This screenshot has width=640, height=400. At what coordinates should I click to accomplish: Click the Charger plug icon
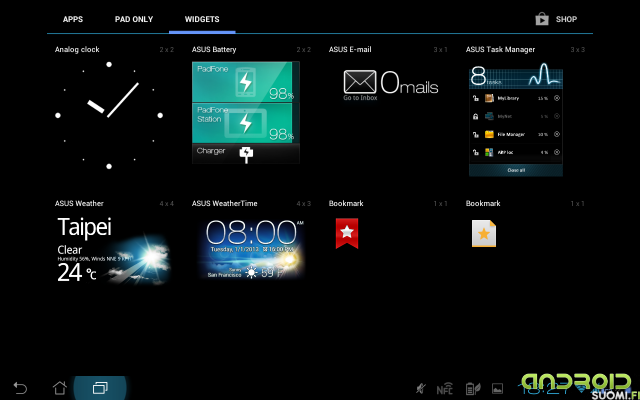(246, 154)
